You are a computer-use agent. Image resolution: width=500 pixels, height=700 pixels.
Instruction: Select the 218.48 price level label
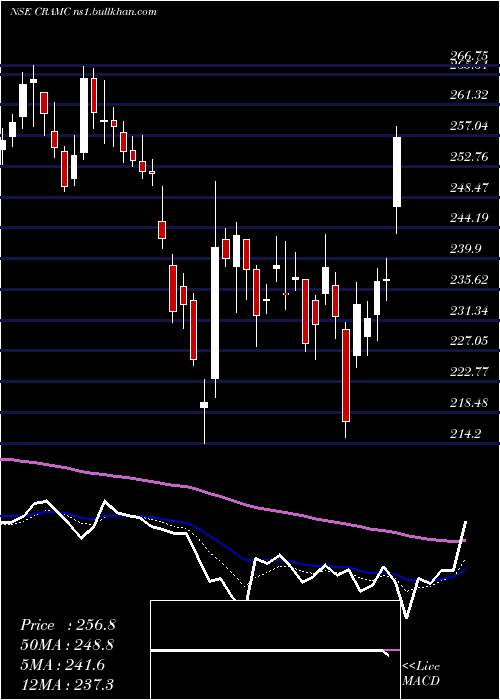(x=469, y=403)
